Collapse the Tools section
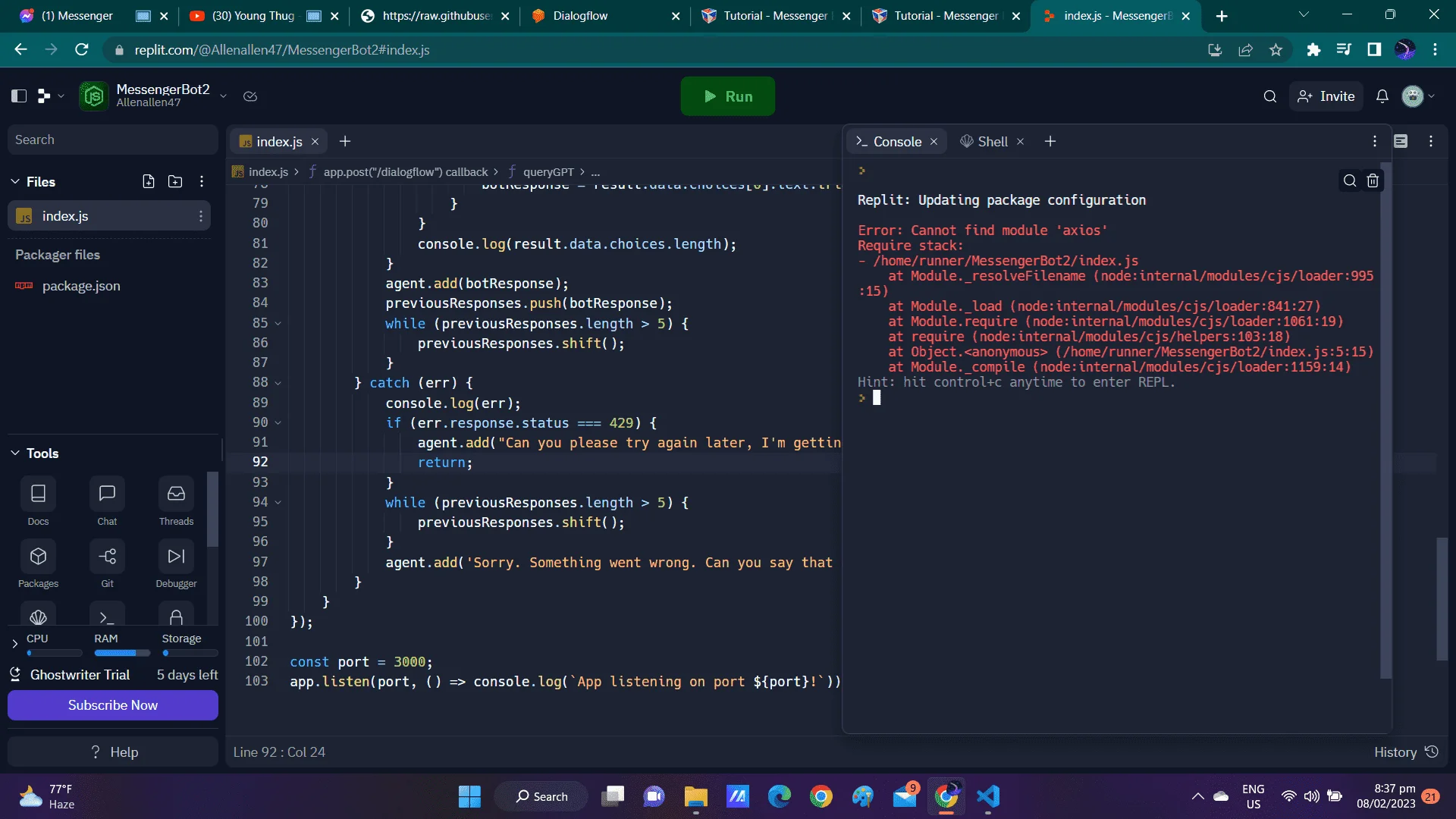This screenshot has width=1456, height=819. [x=15, y=453]
